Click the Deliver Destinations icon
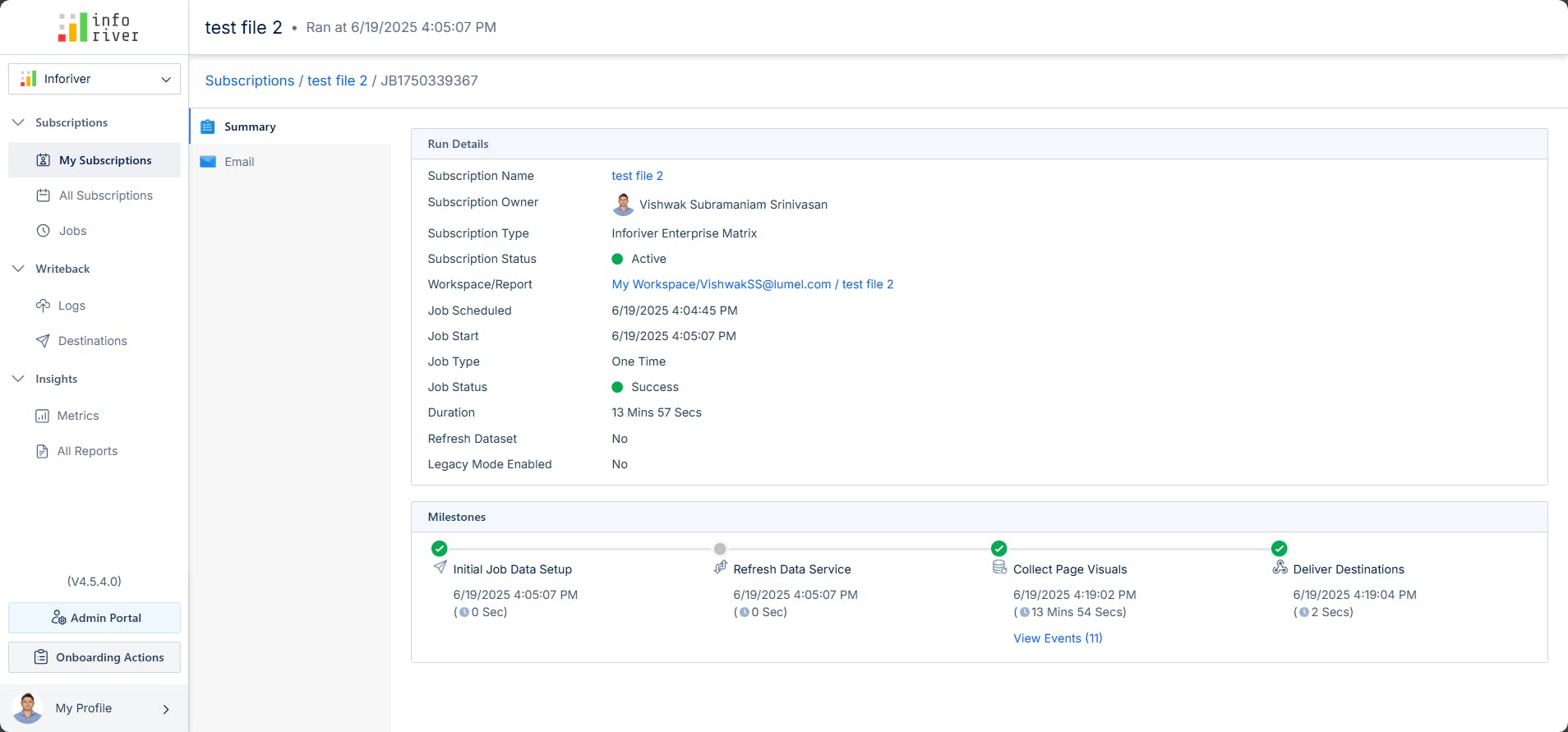 pos(1280,568)
